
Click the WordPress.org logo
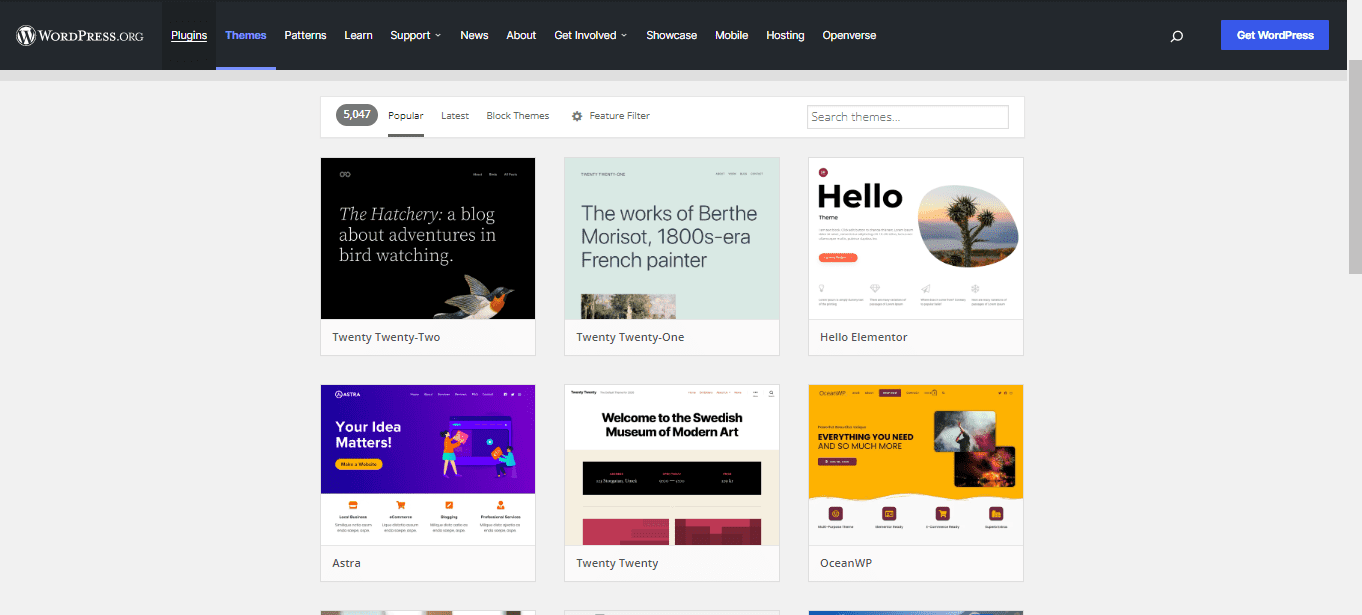coord(80,35)
